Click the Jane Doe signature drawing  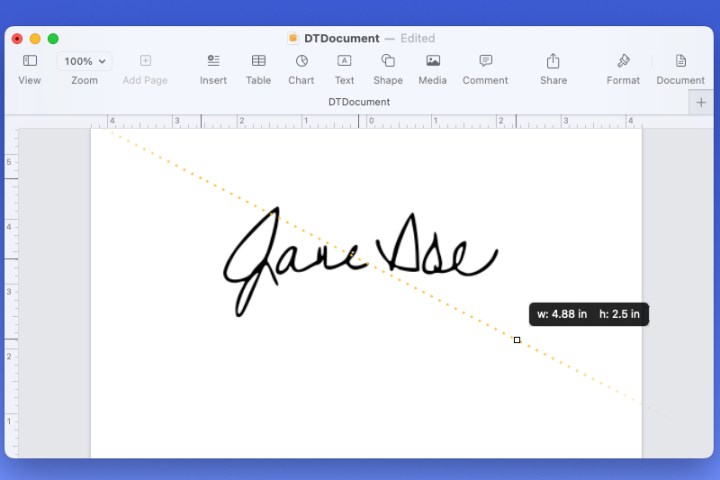coord(359,259)
